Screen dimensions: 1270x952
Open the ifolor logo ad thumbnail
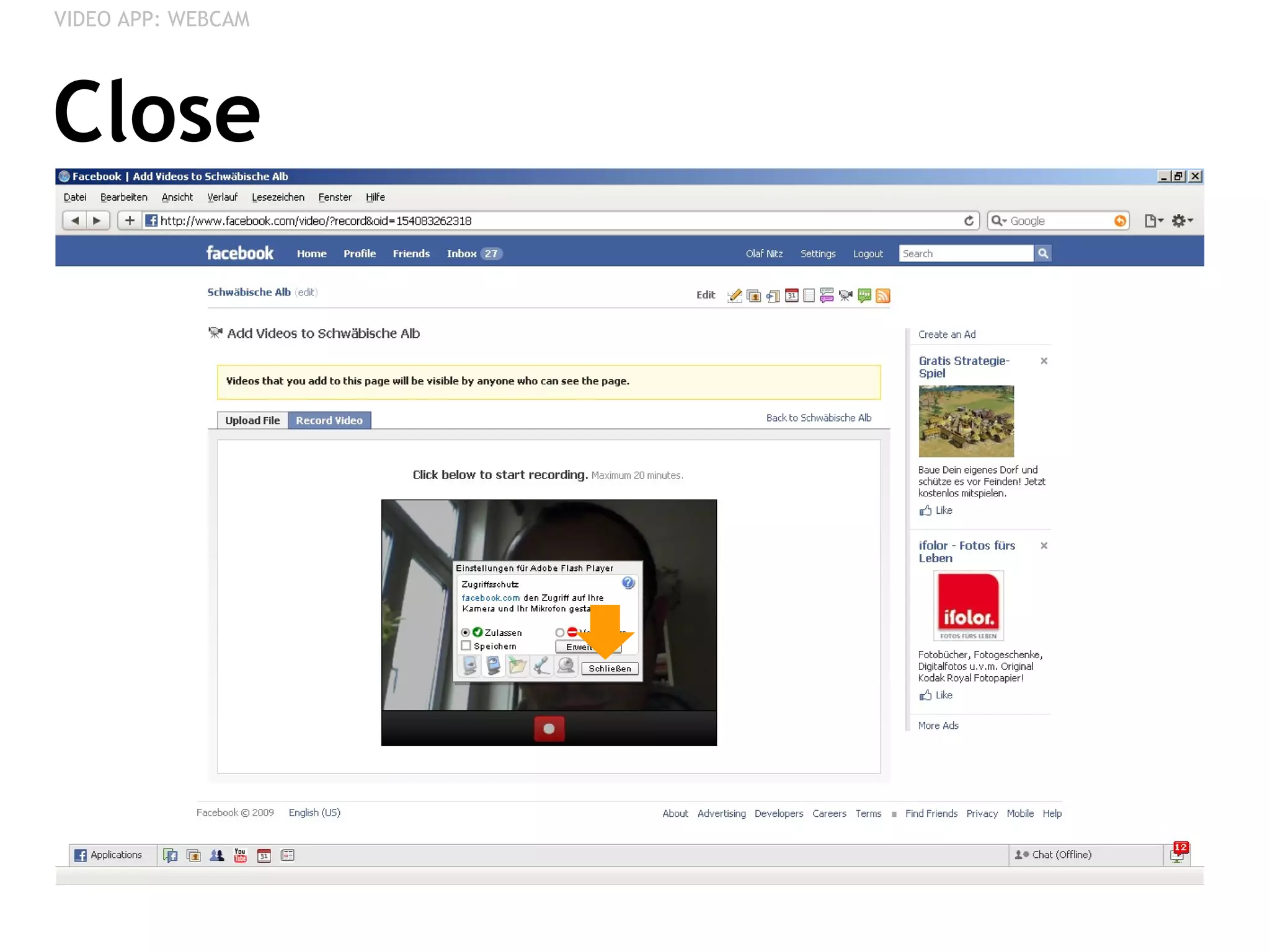968,606
